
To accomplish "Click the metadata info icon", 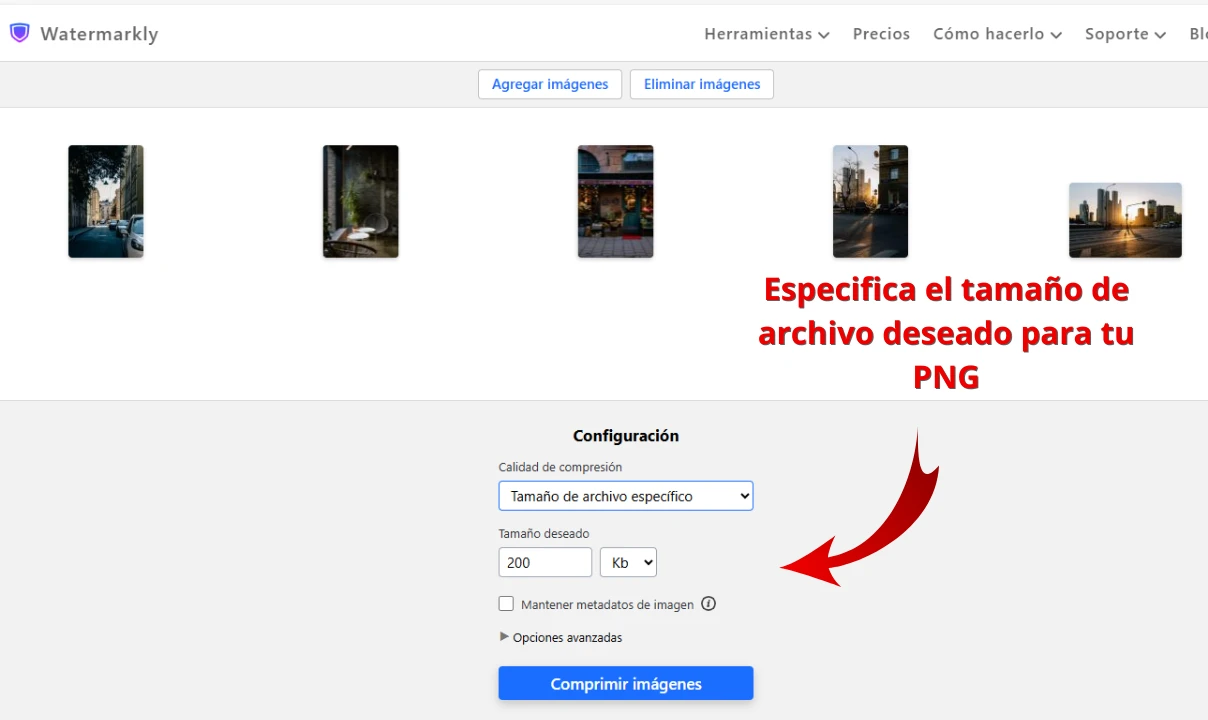I will click(x=708, y=604).
